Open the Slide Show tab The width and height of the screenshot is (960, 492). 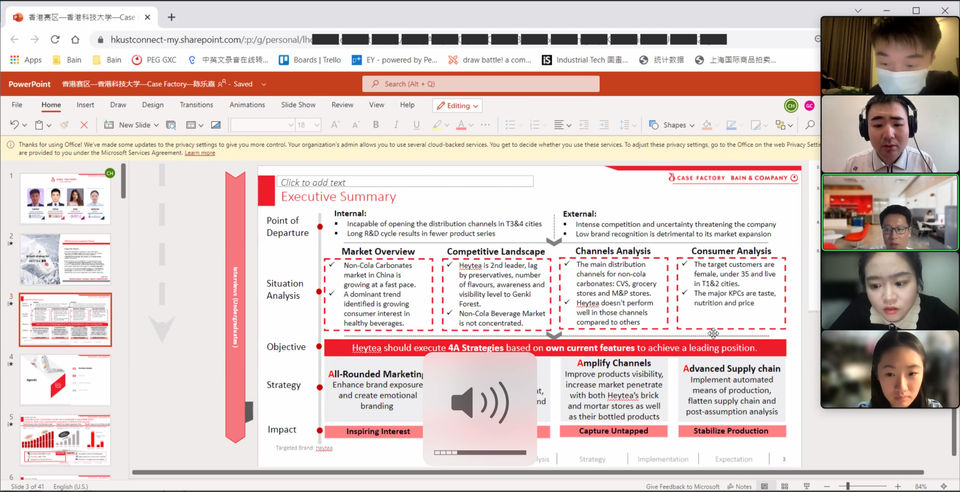[x=298, y=105]
